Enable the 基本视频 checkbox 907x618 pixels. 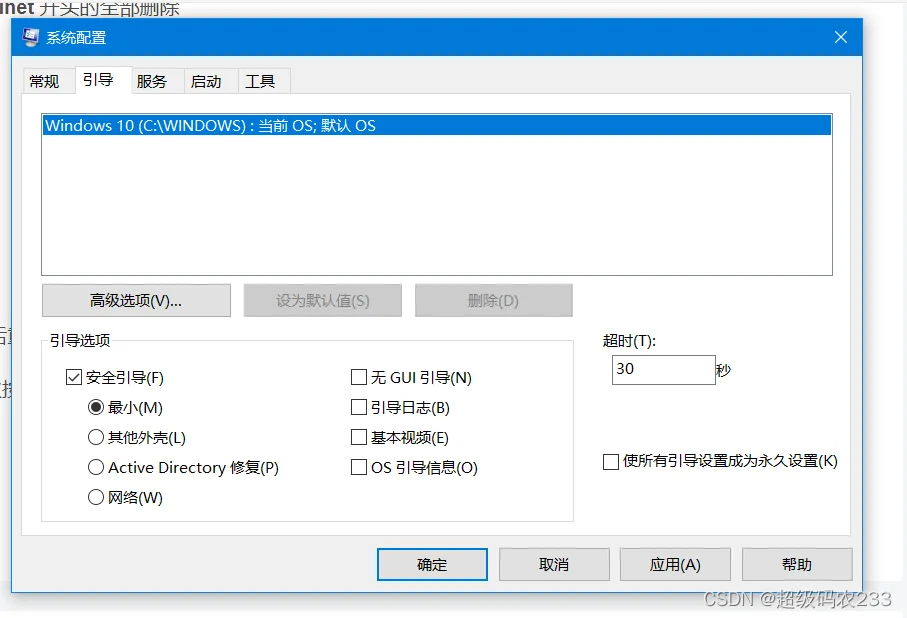[359, 437]
